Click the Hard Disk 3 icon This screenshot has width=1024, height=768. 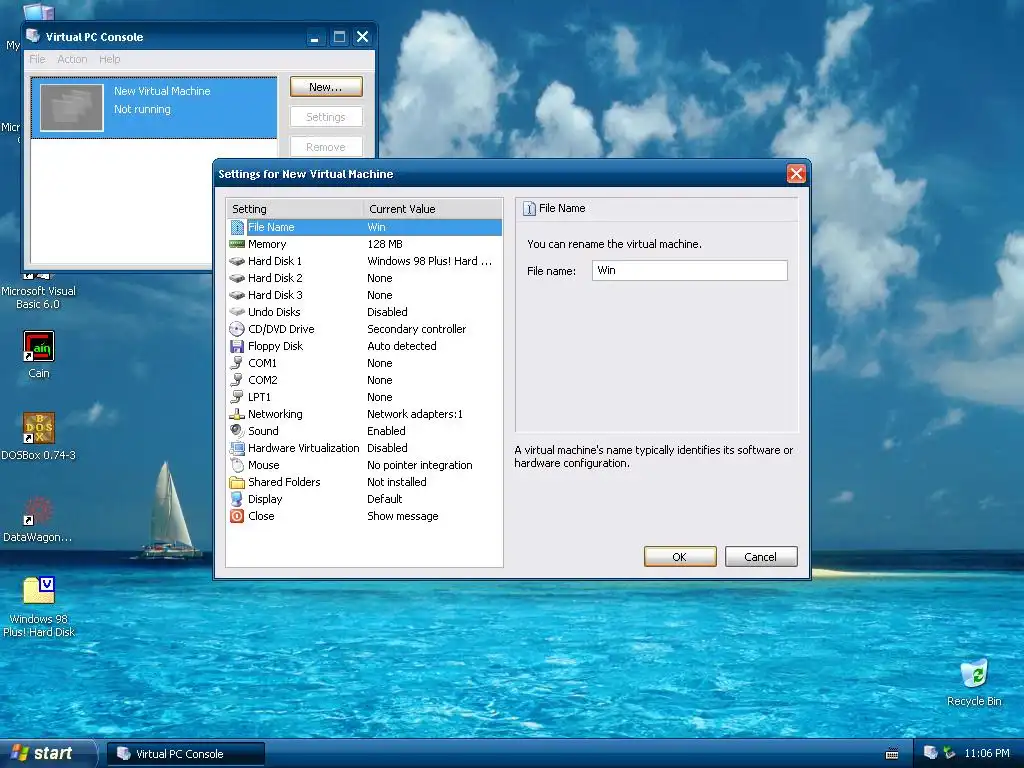point(237,295)
